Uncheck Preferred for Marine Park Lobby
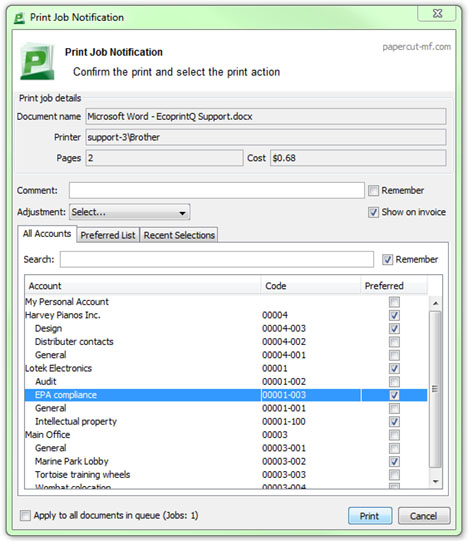Screen dimensions: 468x541 coord(394,461)
